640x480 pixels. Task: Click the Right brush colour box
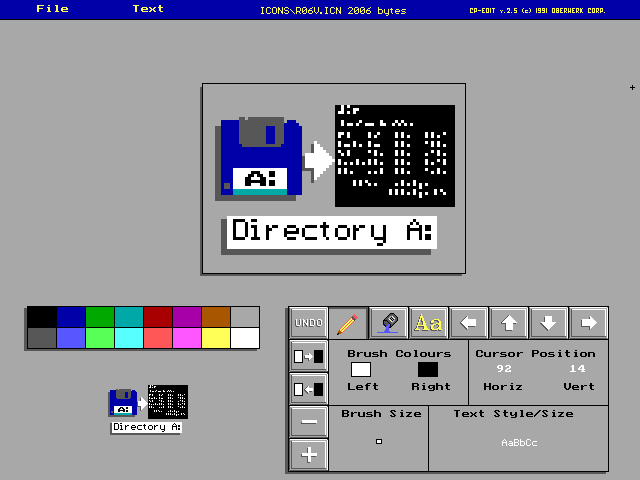click(x=428, y=370)
